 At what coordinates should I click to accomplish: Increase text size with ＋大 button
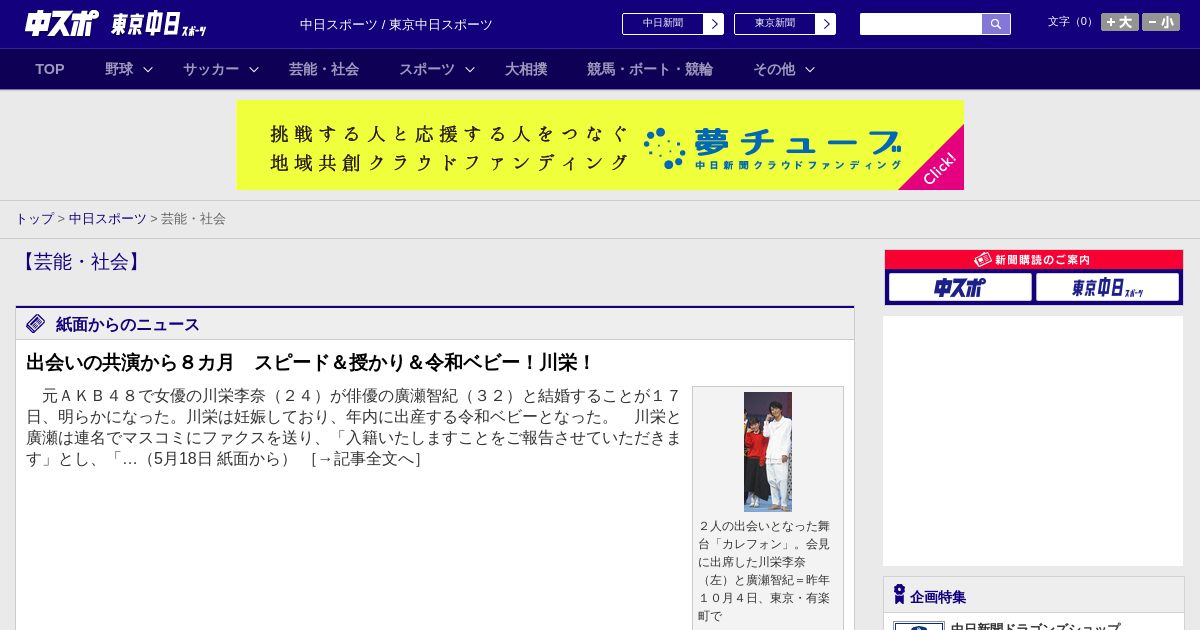[x=1120, y=22]
